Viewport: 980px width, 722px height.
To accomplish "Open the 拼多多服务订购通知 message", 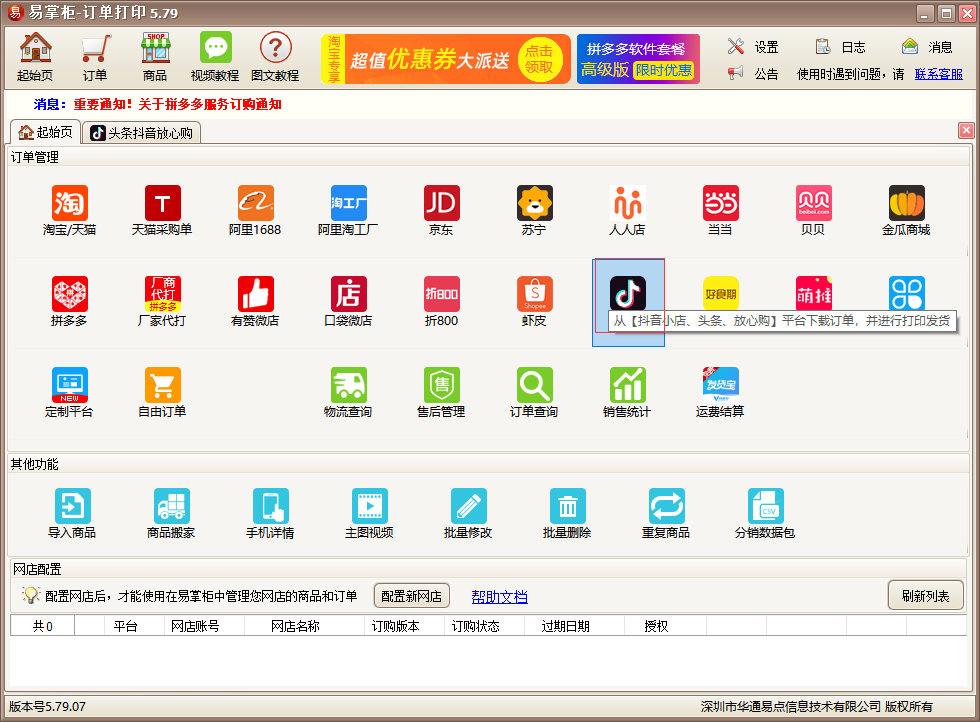I will 178,104.
